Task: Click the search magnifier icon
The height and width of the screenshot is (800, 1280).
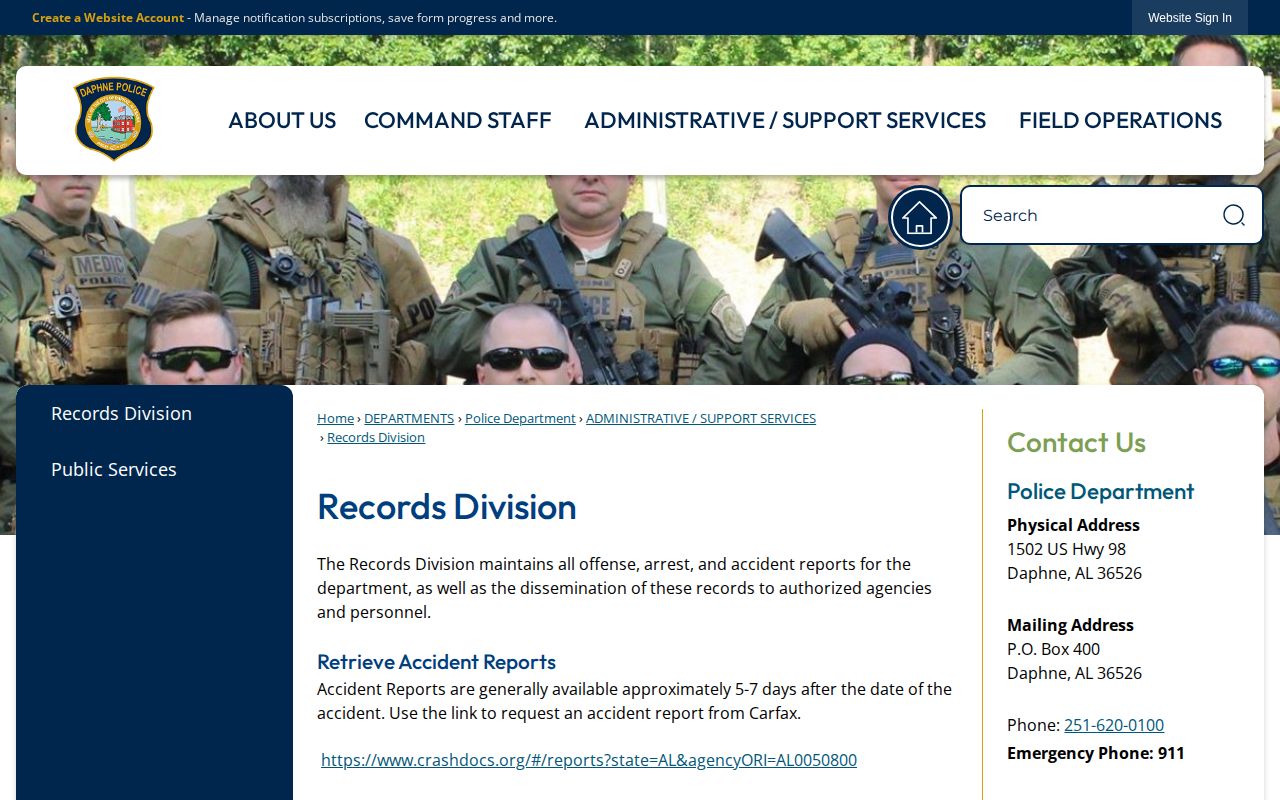Action: click(1234, 215)
